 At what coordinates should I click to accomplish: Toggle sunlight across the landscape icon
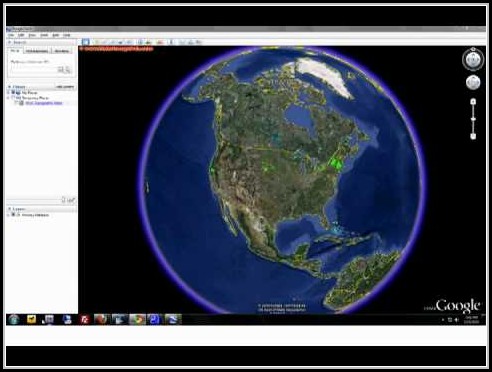pos(148,42)
